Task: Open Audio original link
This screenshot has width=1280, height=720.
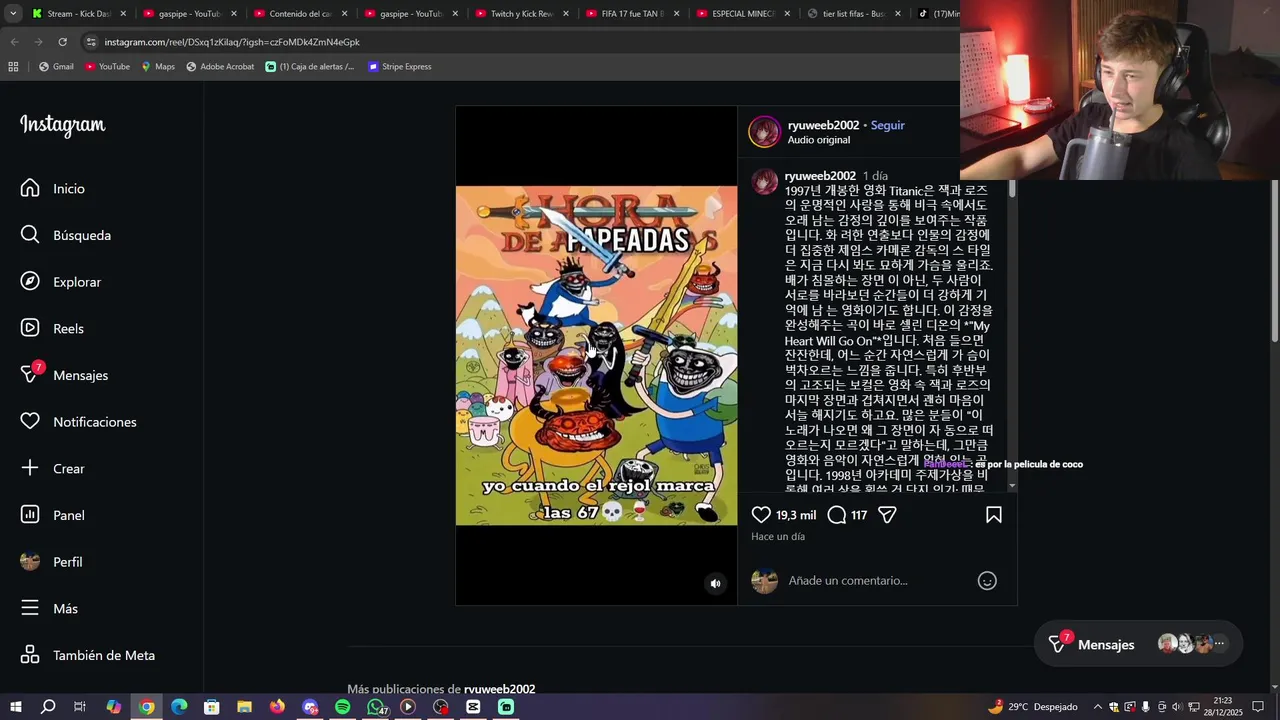Action: [818, 140]
